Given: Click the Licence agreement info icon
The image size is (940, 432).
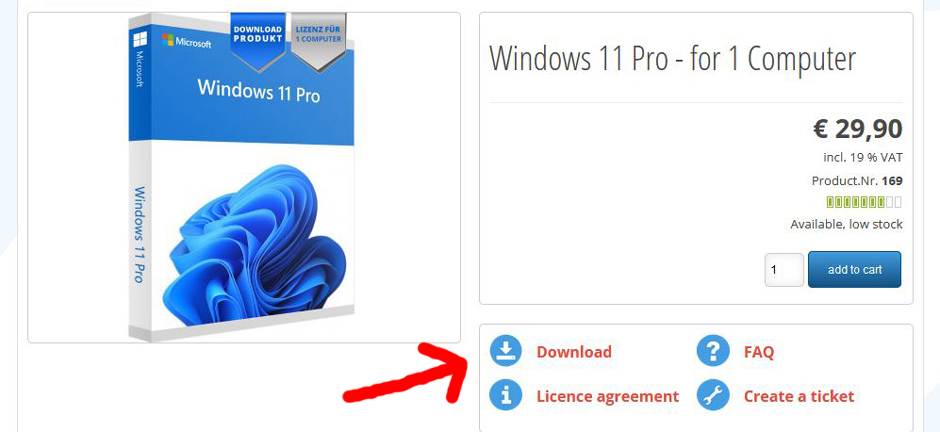Looking at the screenshot, I should (506, 395).
